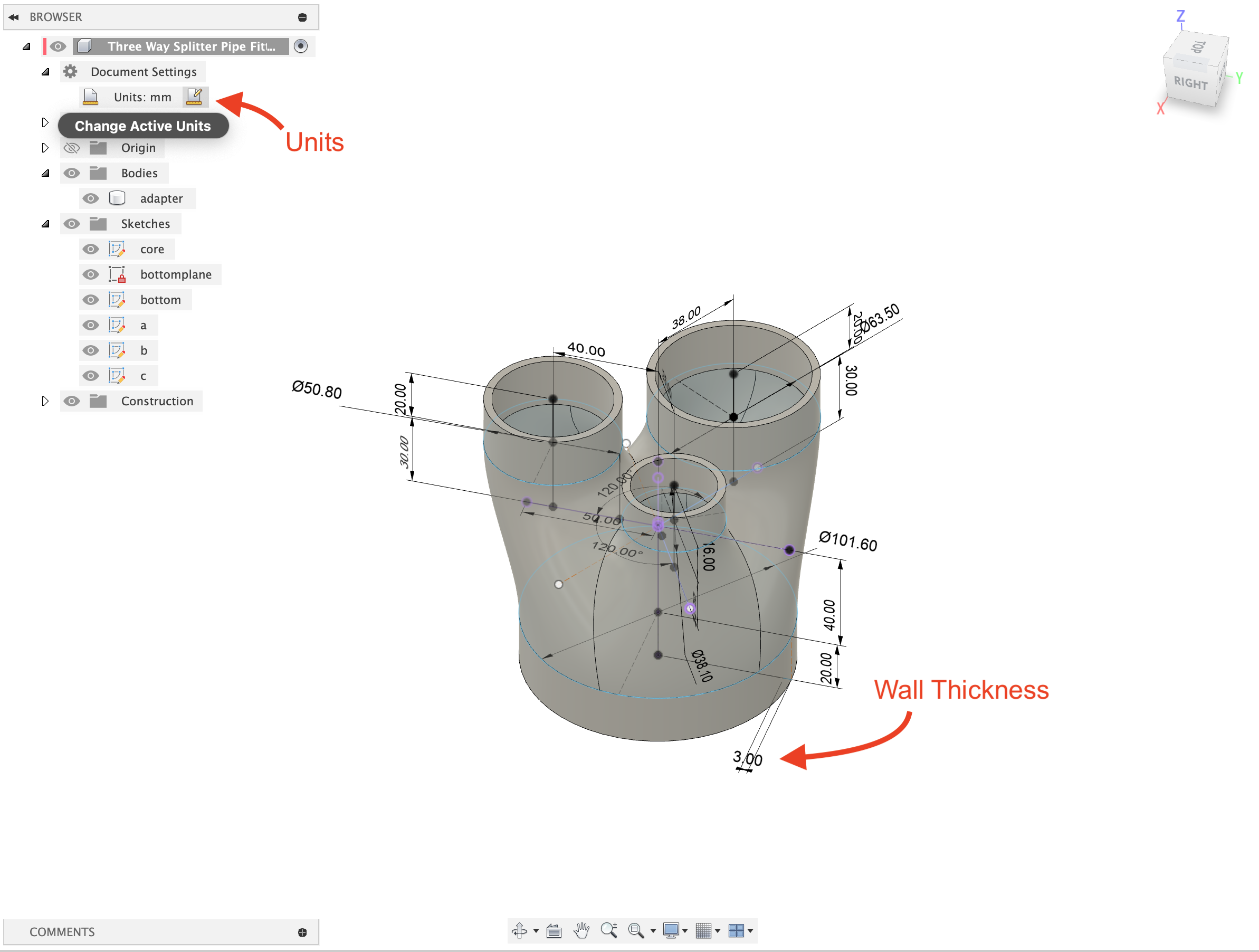Collapse the Document Settings node
Image resolution: width=1259 pixels, height=952 pixels.
coord(45,71)
